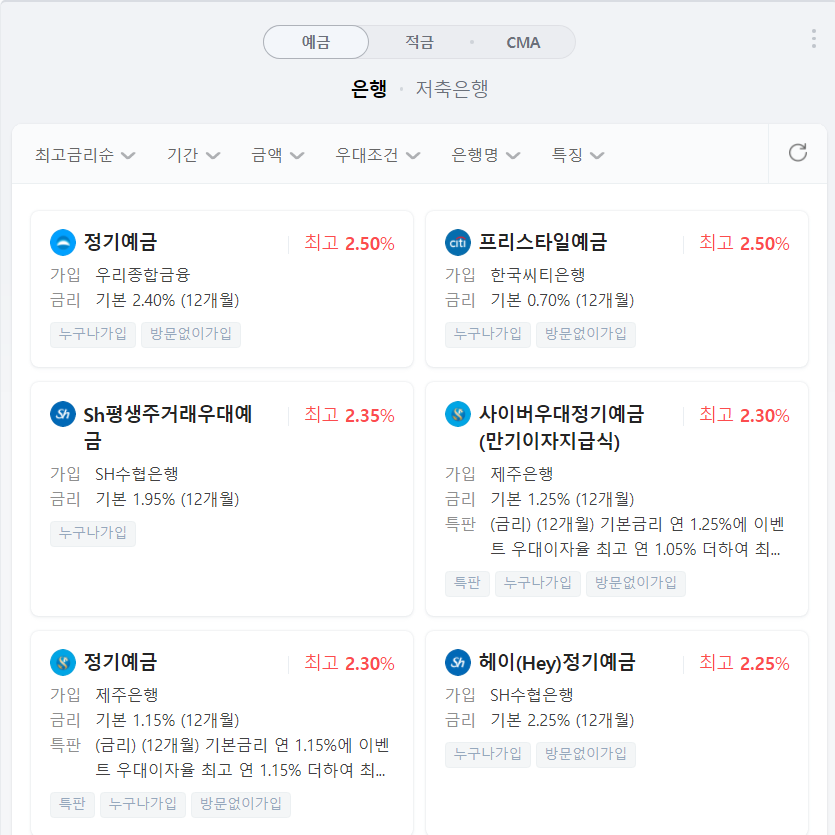Click 방문없이가입 tag on 우리종합금융 card
This screenshot has width=835, height=835.
tap(191, 334)
